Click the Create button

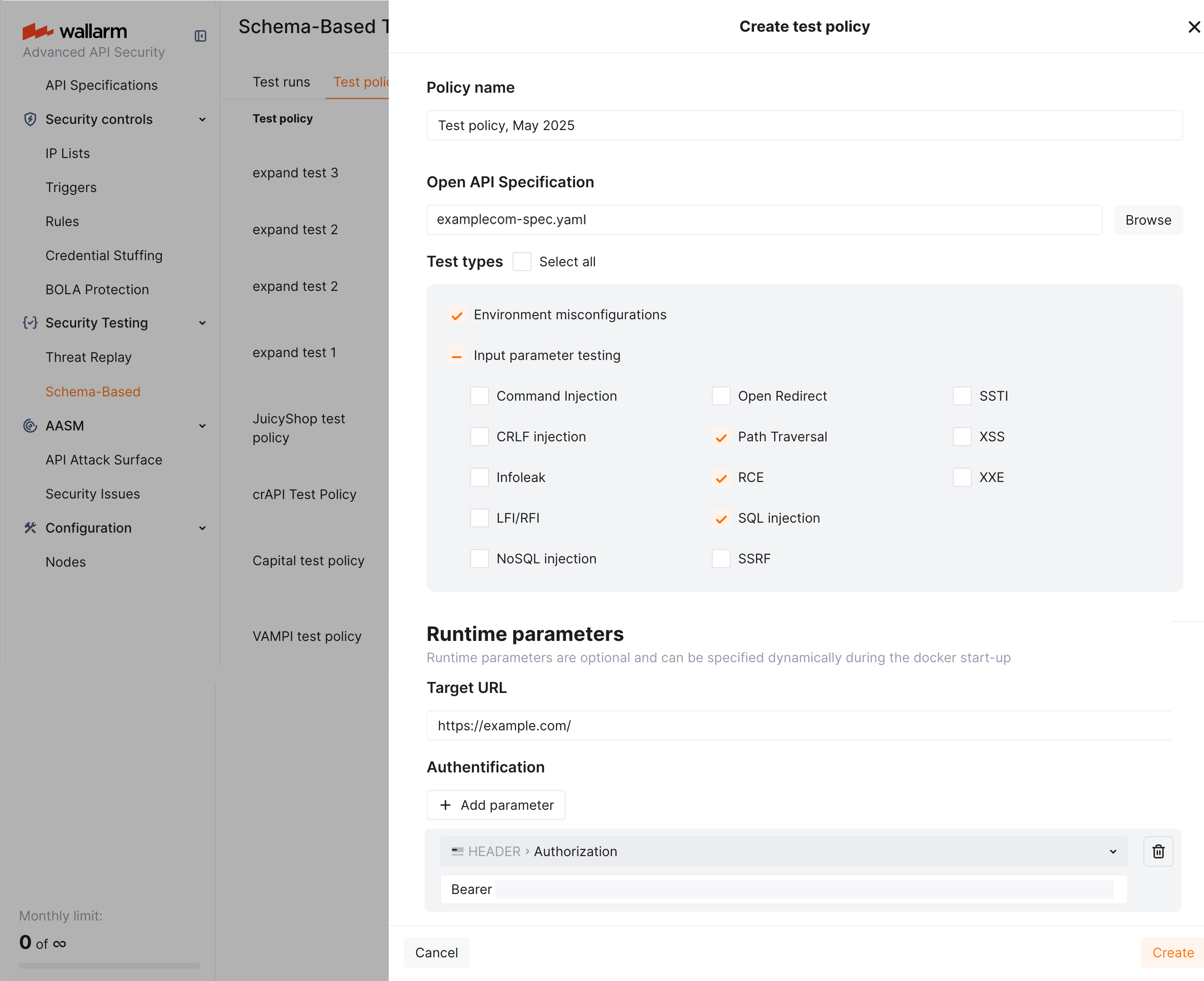click(x=1172, y=952)
